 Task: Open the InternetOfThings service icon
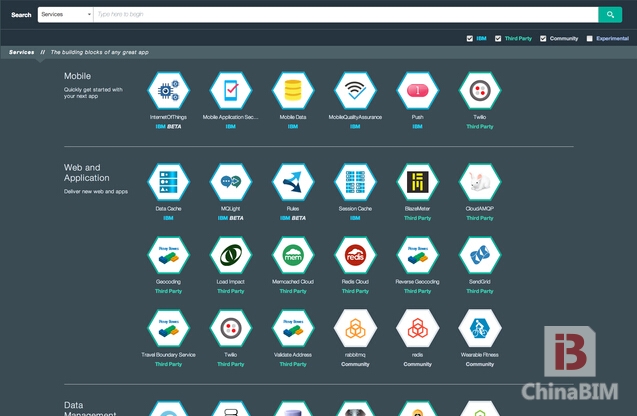click(168, 91)
